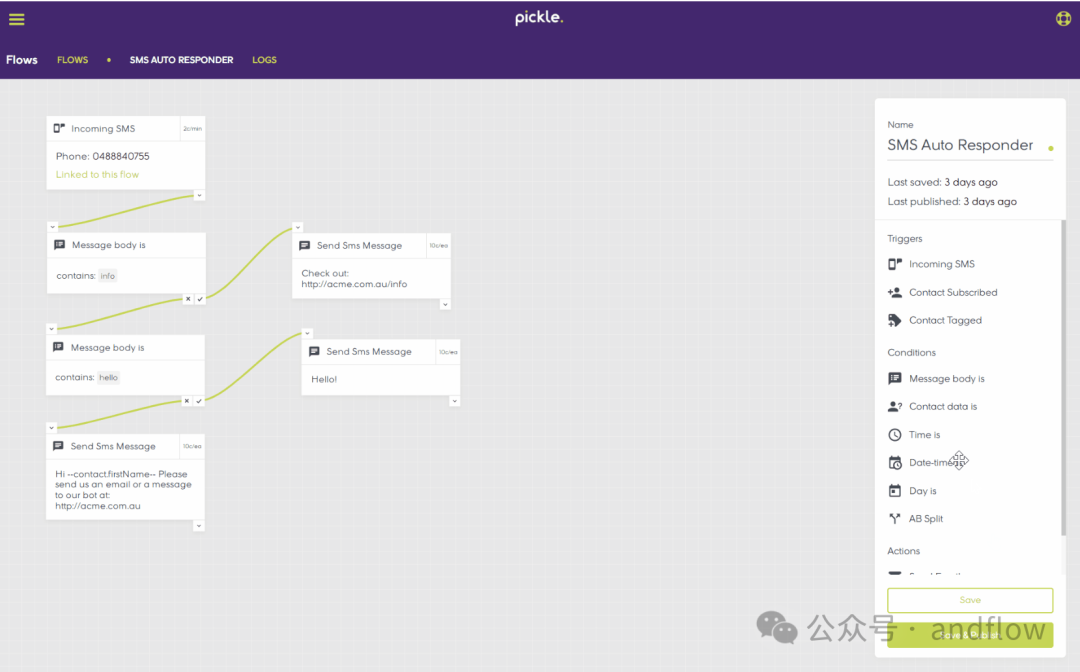Click the Flows section title
This screenshot has width=1080, height=672.
coord(22,60)
